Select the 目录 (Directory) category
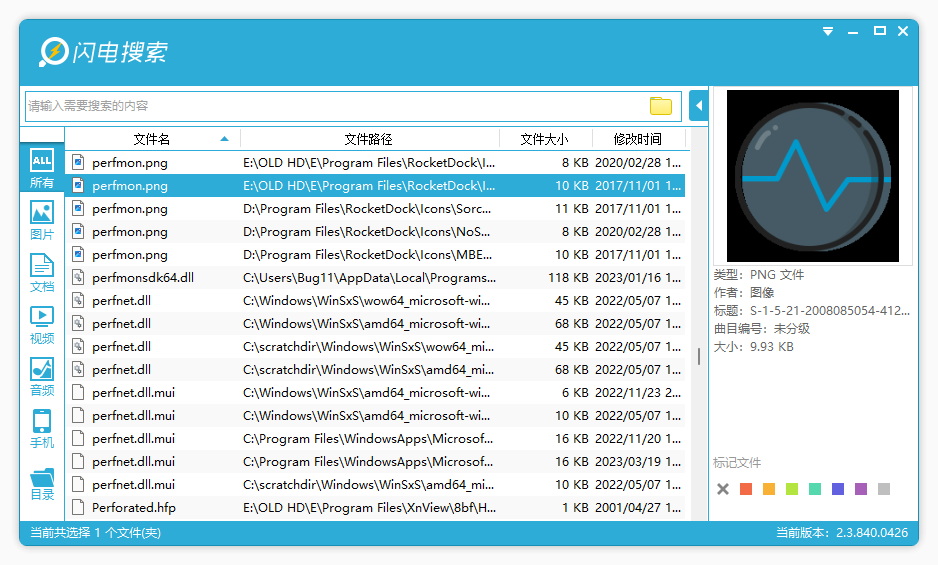The width and height of the screenshot is (938, 565). point(42,482)
